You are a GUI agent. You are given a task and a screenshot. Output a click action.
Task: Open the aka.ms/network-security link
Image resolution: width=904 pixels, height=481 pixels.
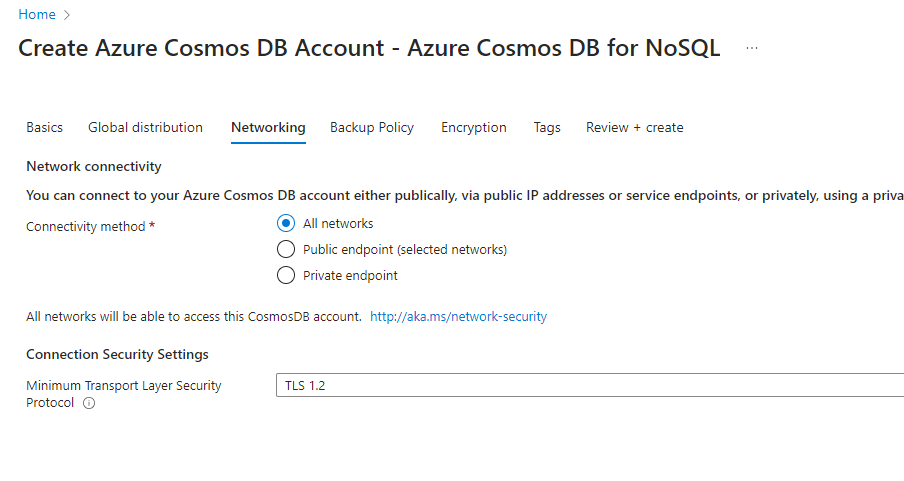click(x=458, y=317)
